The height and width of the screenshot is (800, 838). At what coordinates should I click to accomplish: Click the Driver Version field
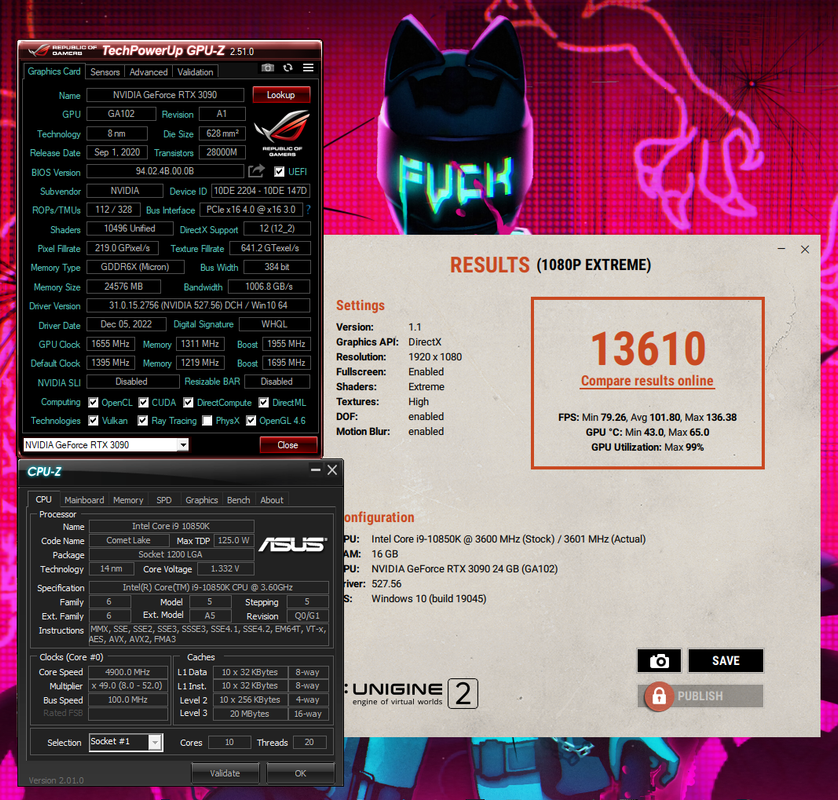(x=198, y=306)
